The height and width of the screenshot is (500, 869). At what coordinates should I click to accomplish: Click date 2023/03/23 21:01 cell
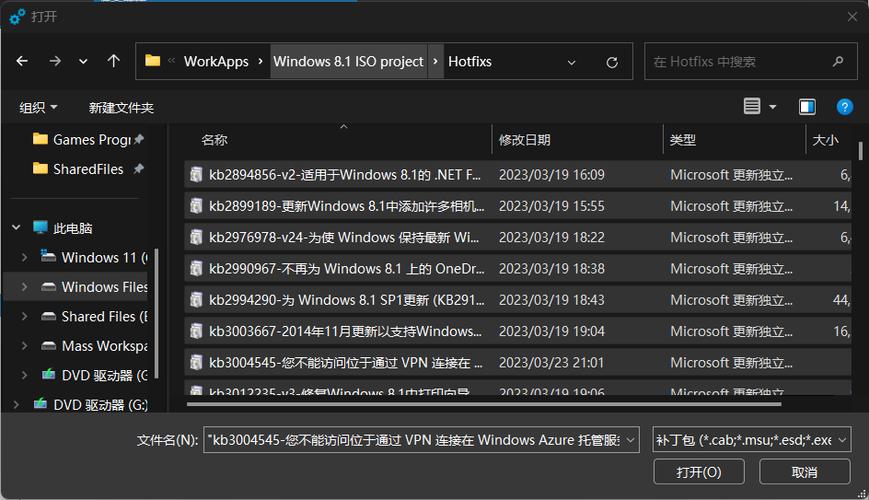click(551, 363)
